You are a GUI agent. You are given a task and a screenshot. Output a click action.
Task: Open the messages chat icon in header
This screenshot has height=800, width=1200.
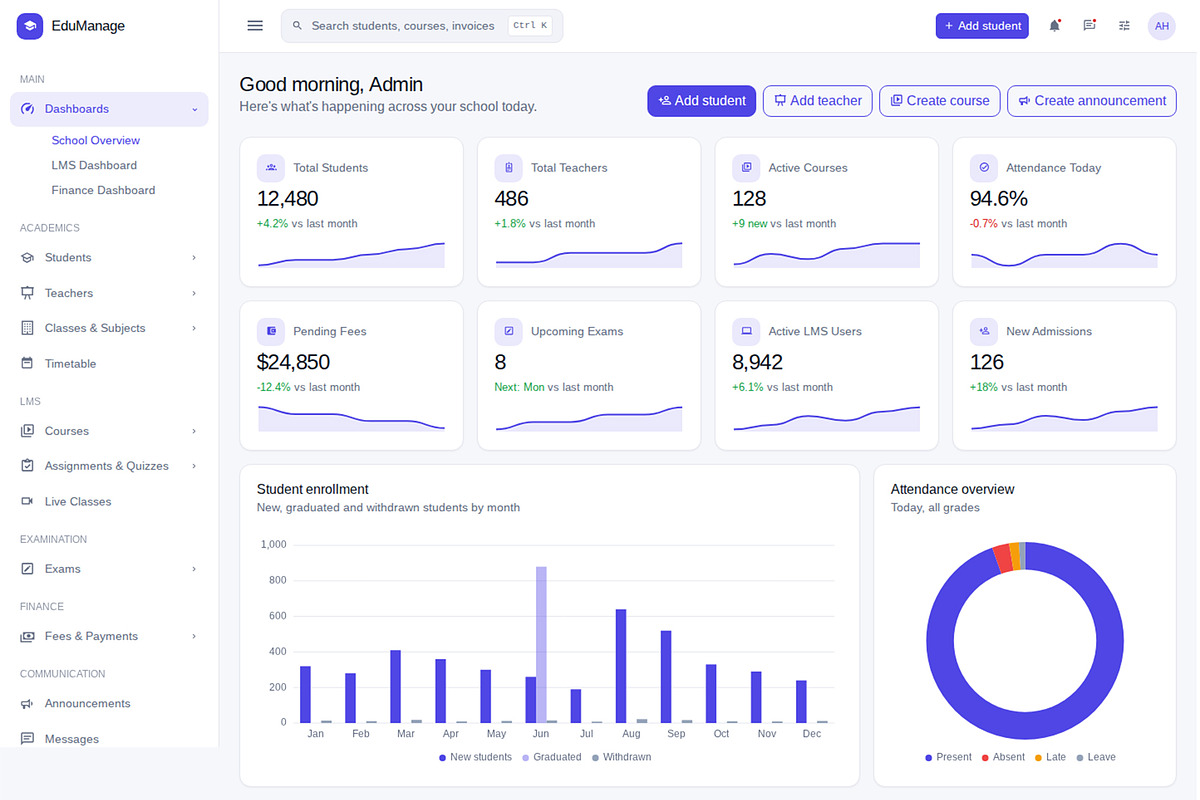(x=1089, y=26)
